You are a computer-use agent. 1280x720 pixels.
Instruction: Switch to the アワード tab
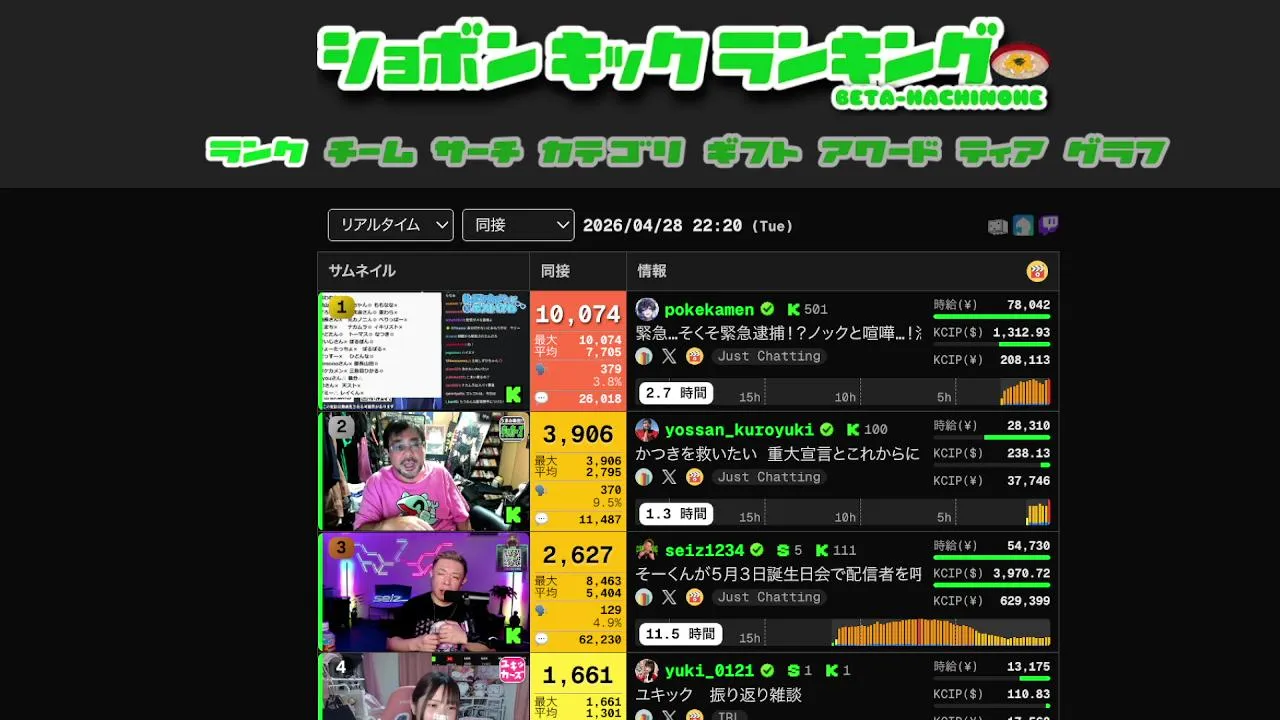pyautogui.click(x=880, y=152)
